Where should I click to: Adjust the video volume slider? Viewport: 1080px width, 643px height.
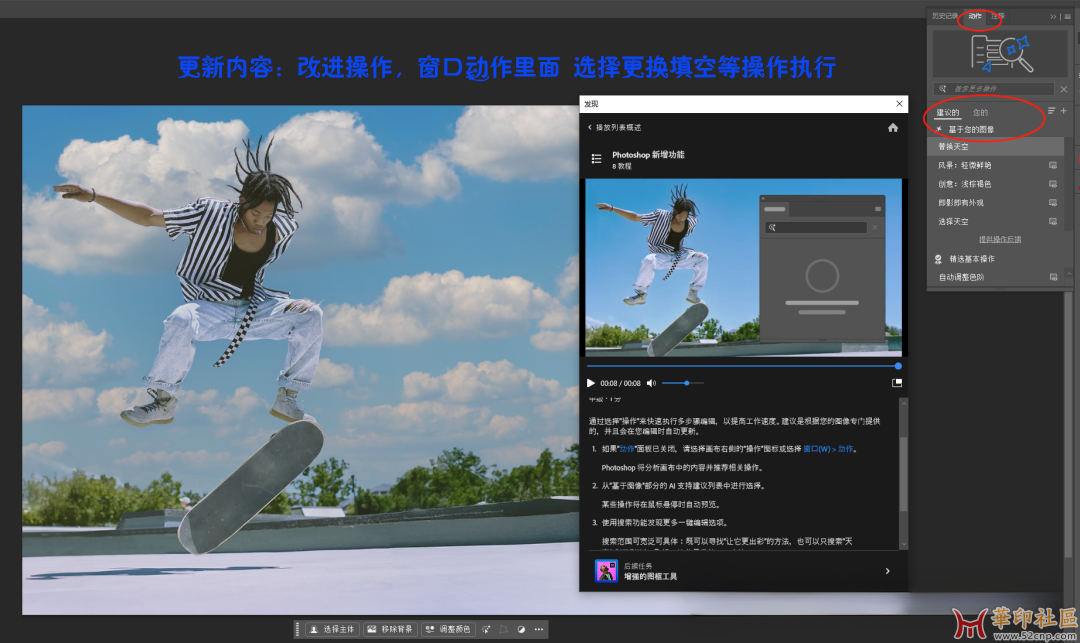pos(683,383)
